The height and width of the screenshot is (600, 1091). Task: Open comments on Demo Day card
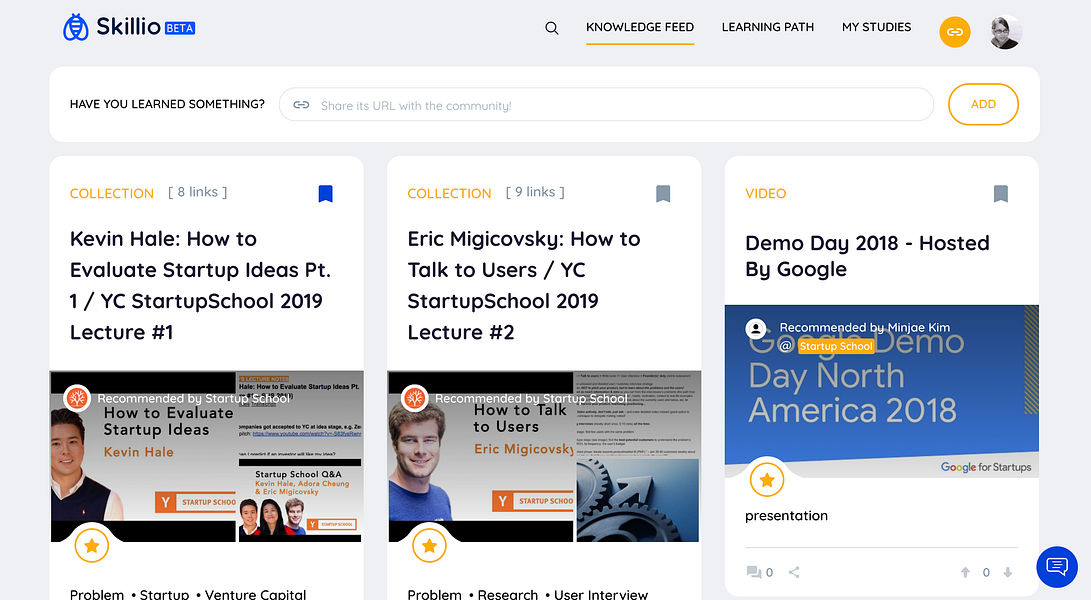[759, 572]
